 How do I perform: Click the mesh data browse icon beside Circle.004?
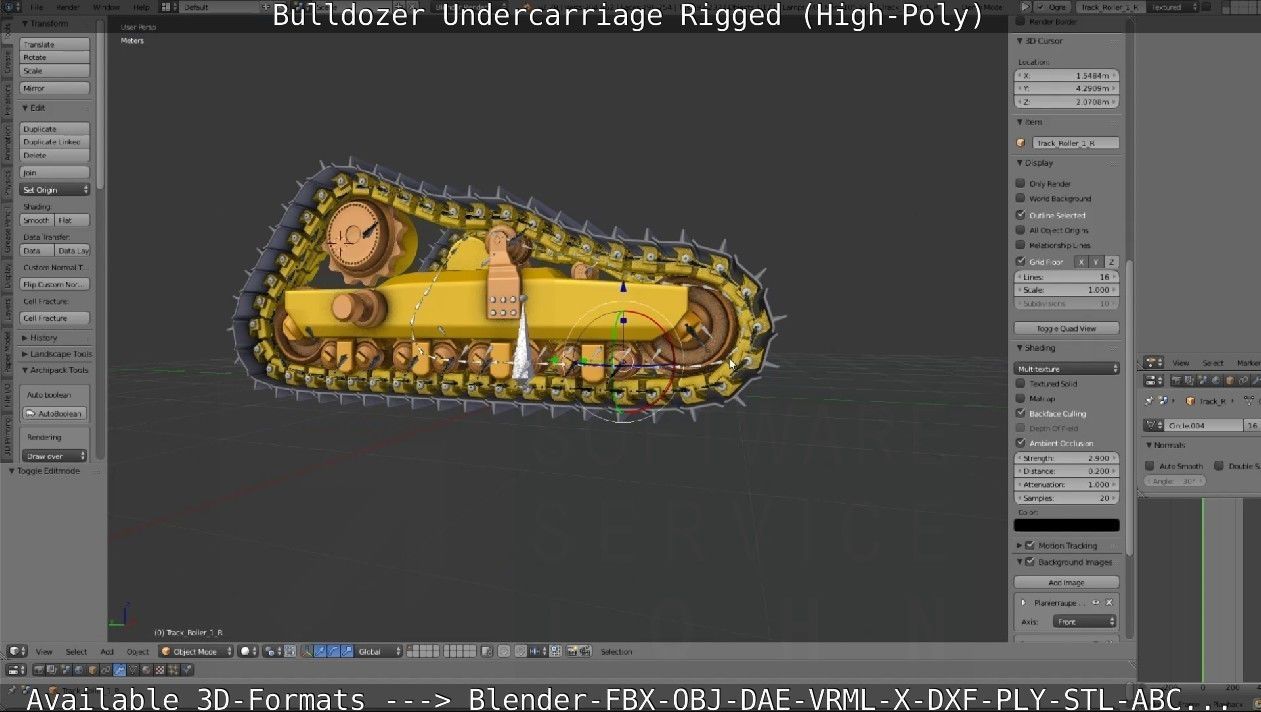(1153, 426)
